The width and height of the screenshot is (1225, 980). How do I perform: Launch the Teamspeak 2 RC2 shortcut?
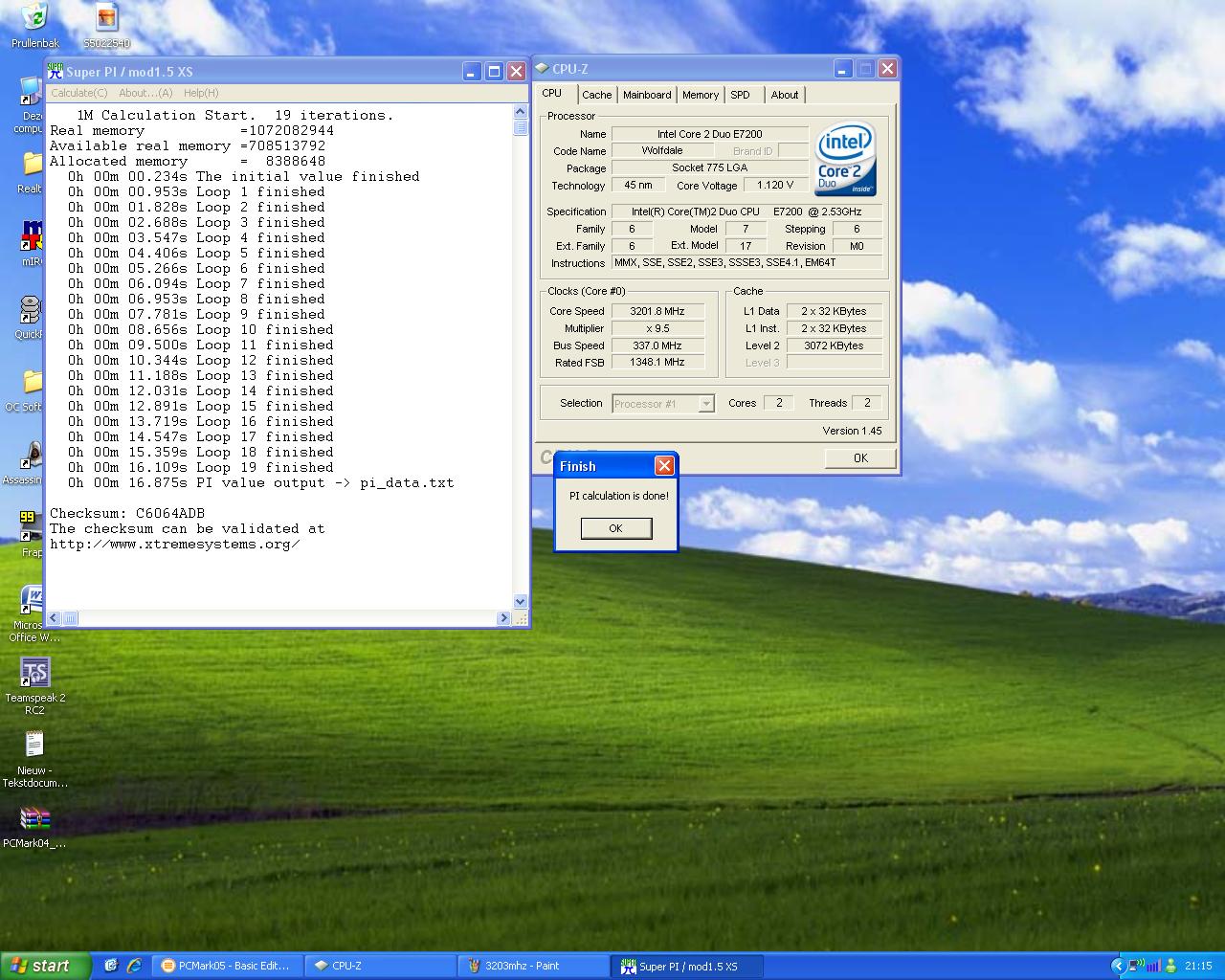tap(34, 672)
